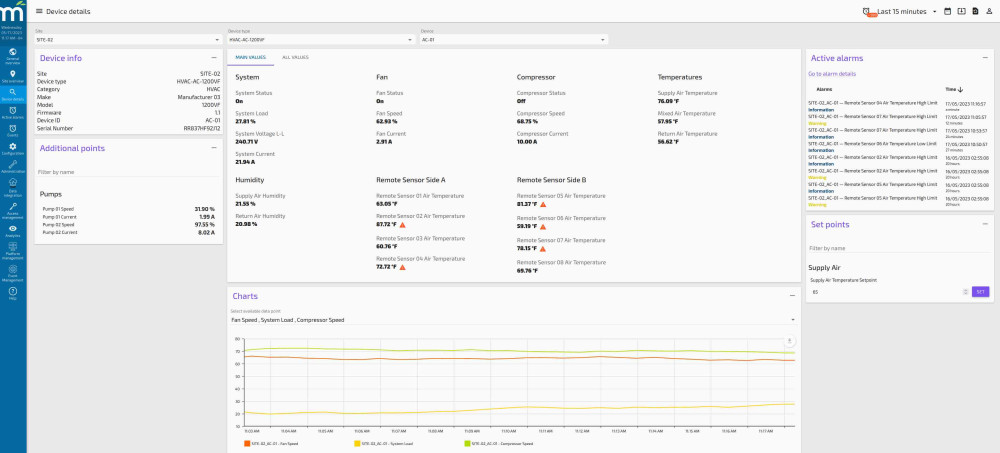Image resolution: width=1000 pixels, height=453 pixels.
Task: Open General overview in the sidebar
Action: [12, 54]
